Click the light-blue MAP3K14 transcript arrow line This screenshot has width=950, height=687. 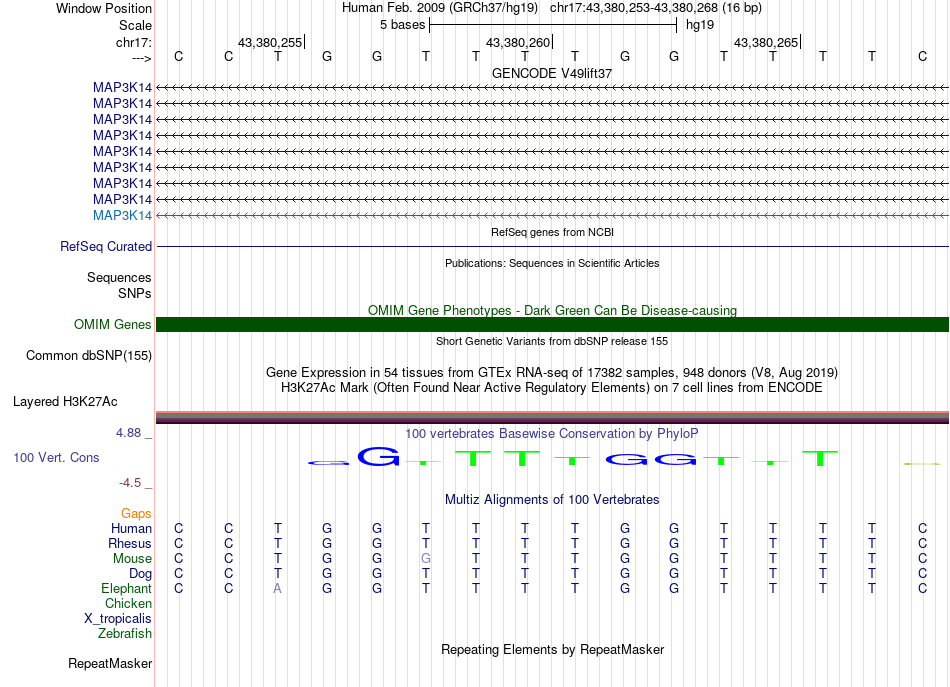click(x=552, y=216)
